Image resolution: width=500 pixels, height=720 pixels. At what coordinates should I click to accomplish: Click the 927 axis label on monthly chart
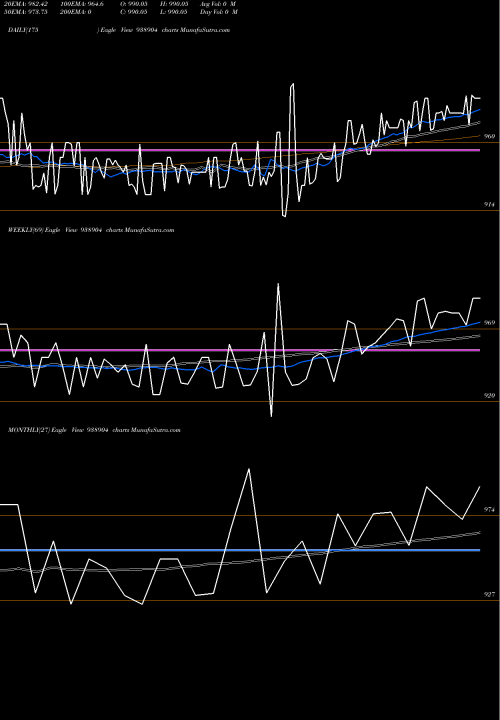coord(489,594)
